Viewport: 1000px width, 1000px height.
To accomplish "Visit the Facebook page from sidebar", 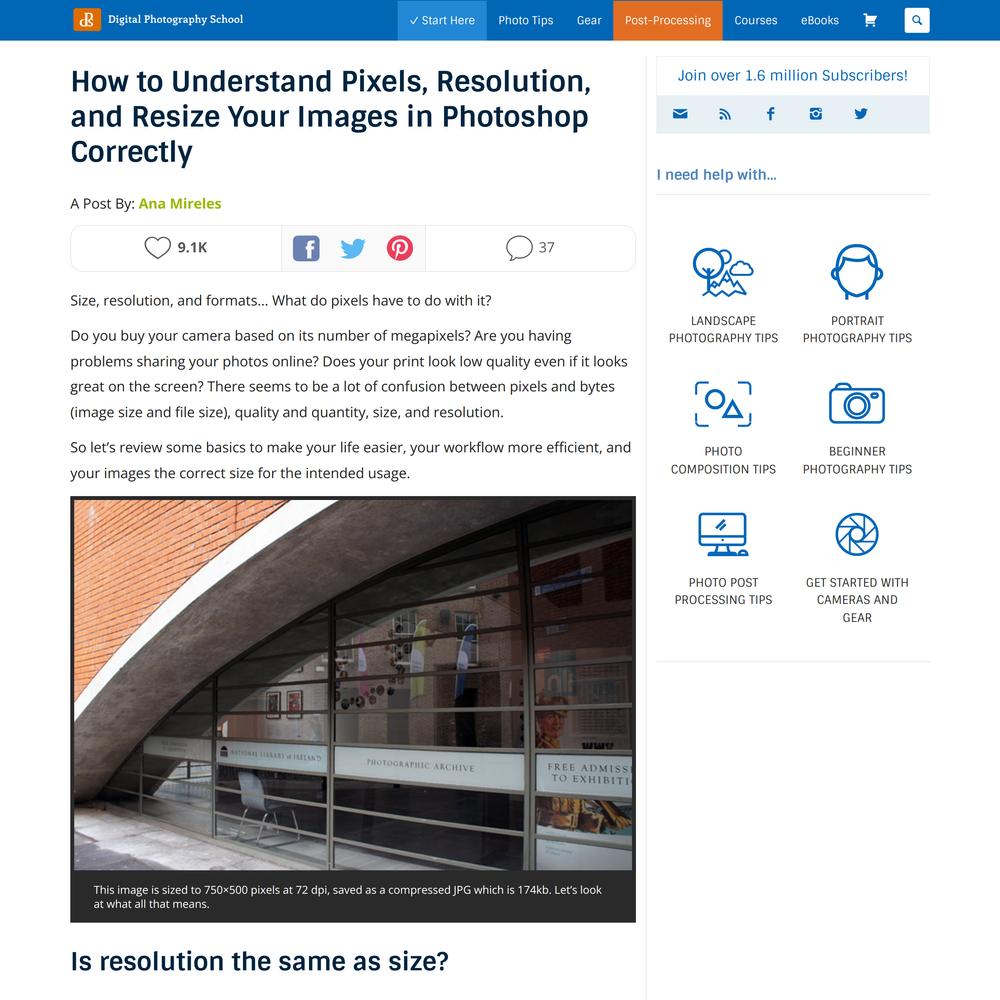I will click(x=770, y=114).
